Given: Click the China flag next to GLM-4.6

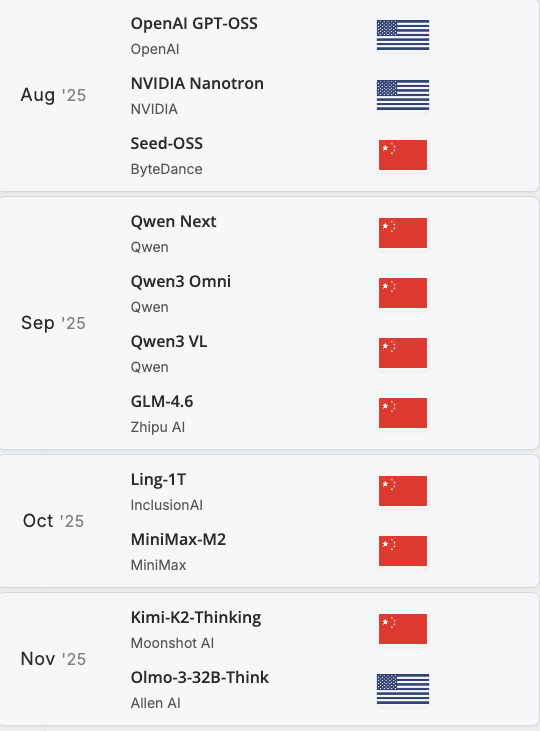Looking at the screenshot, I should (x=403, y=413).
